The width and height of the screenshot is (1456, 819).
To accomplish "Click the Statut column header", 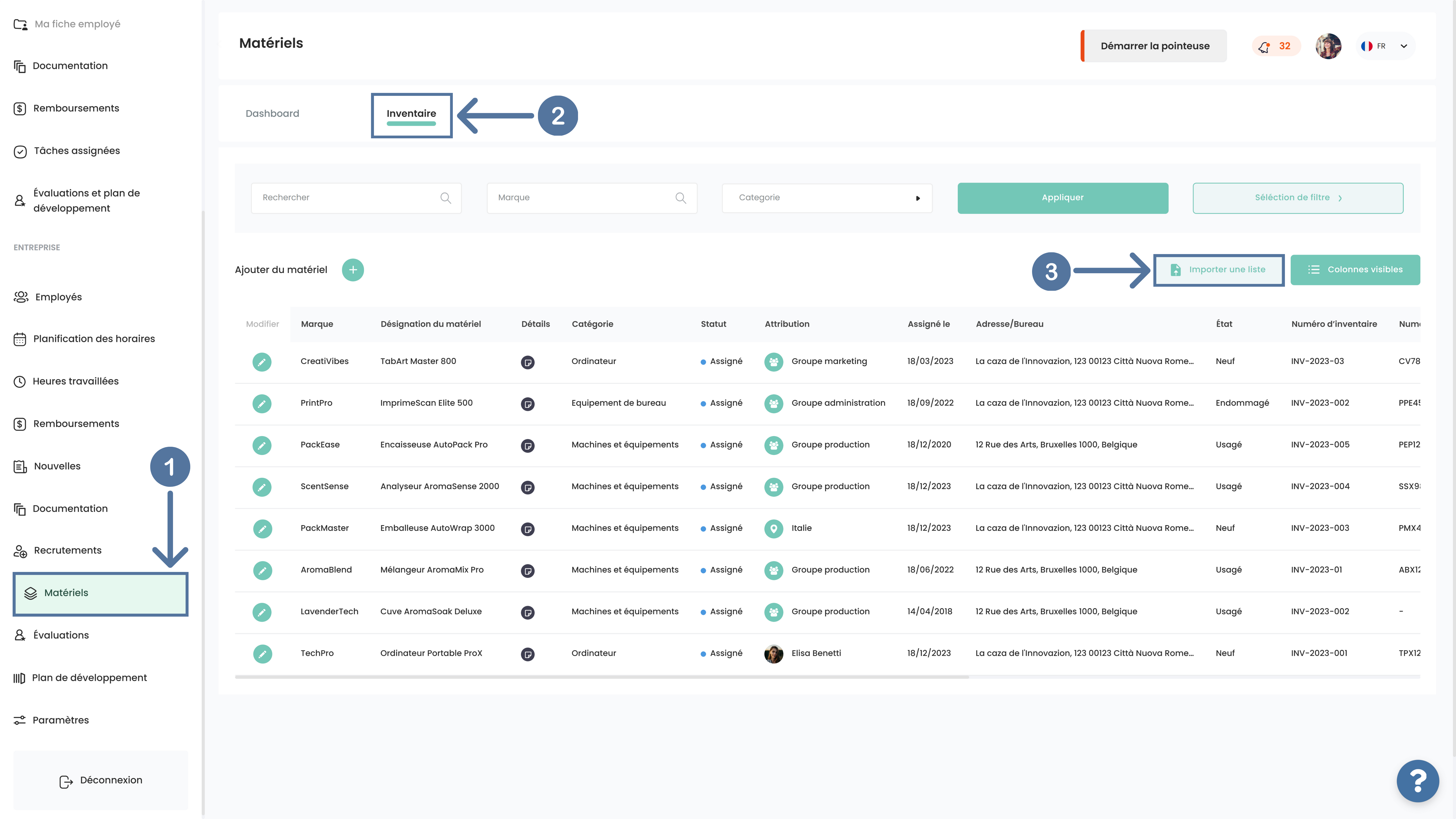I will point(713,324).
